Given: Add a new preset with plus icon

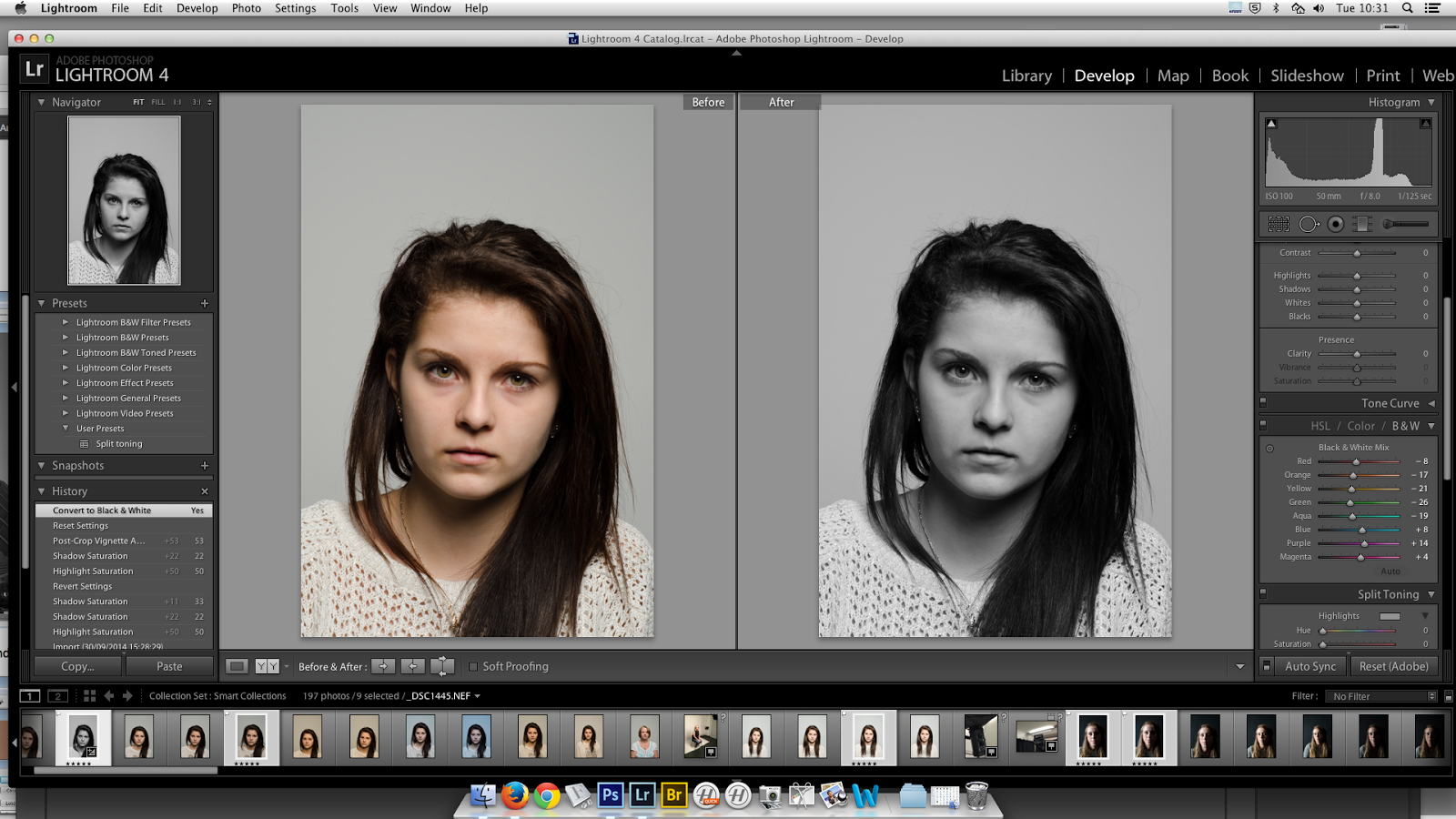Looking at the screenshot, I should point(205,303).
